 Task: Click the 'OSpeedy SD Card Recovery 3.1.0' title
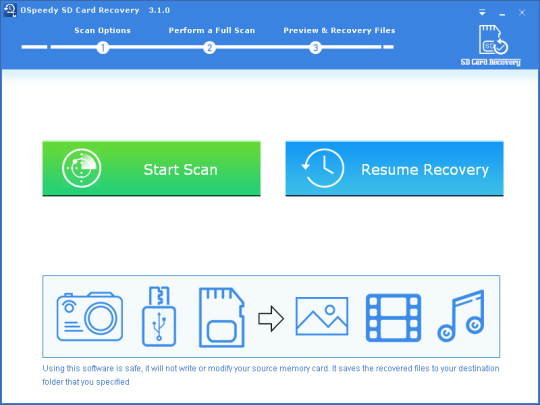tap(95, 10)
